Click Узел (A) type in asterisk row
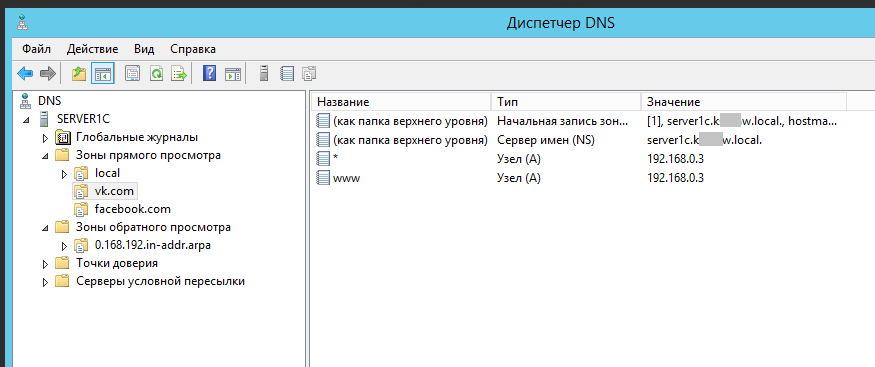Image resolution: width=875 pixels, height=367 pixels. coord(519,159)
